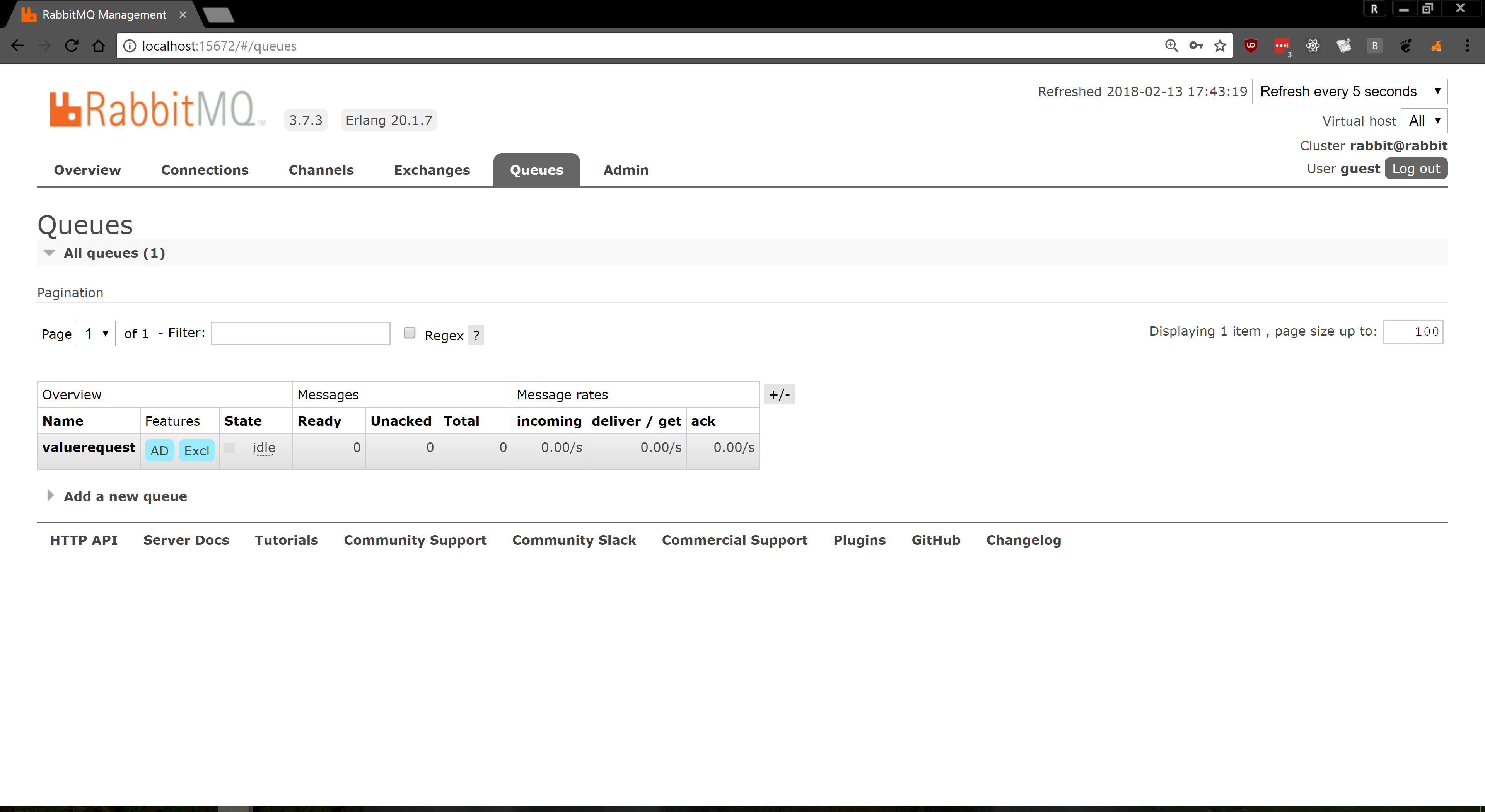Open the React Developer Tools extension

pos(1313,46)
